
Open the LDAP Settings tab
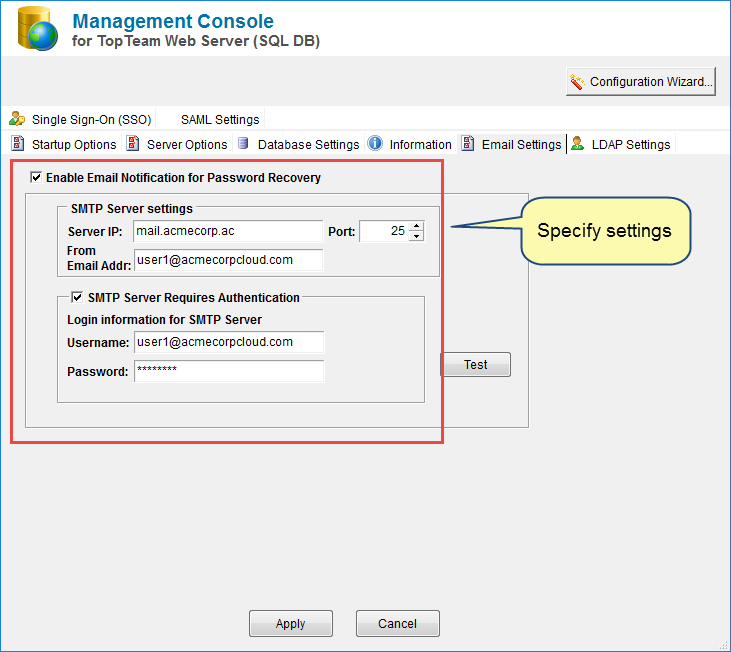pos(631,145)
